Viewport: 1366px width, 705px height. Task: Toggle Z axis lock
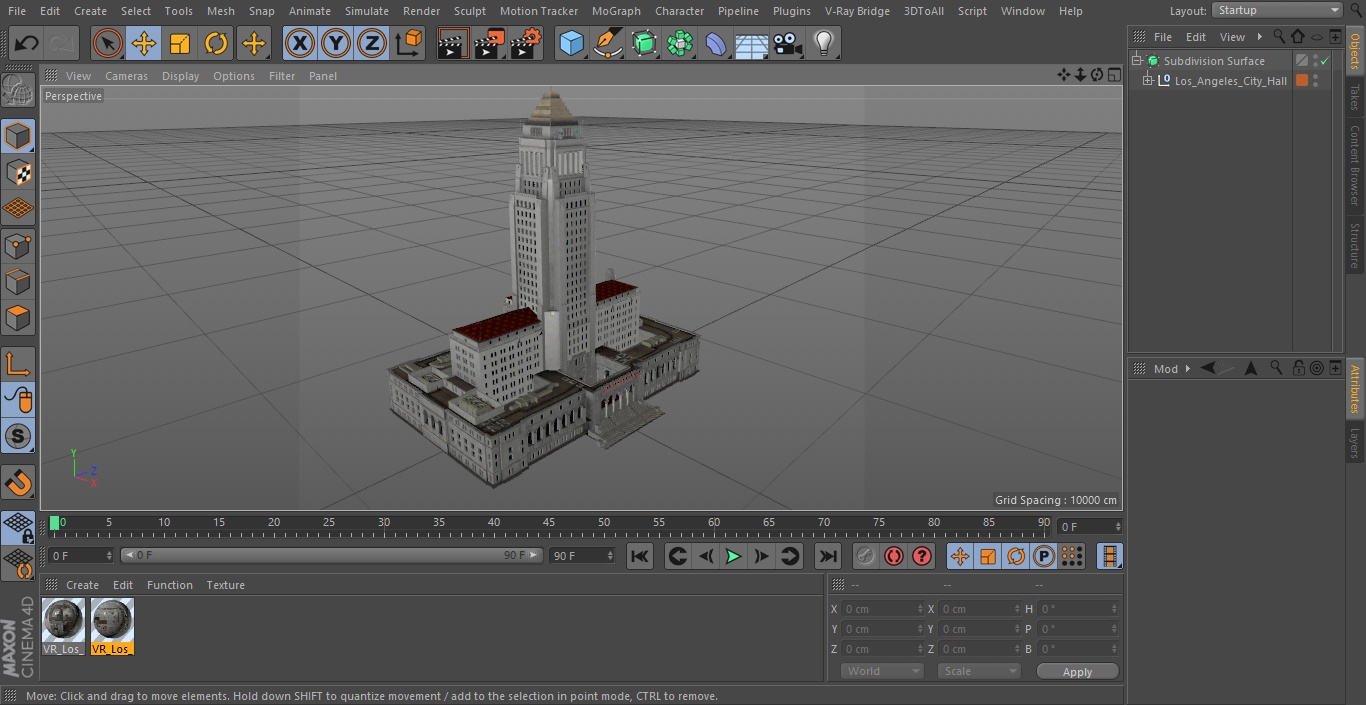[x=372, y=43]
